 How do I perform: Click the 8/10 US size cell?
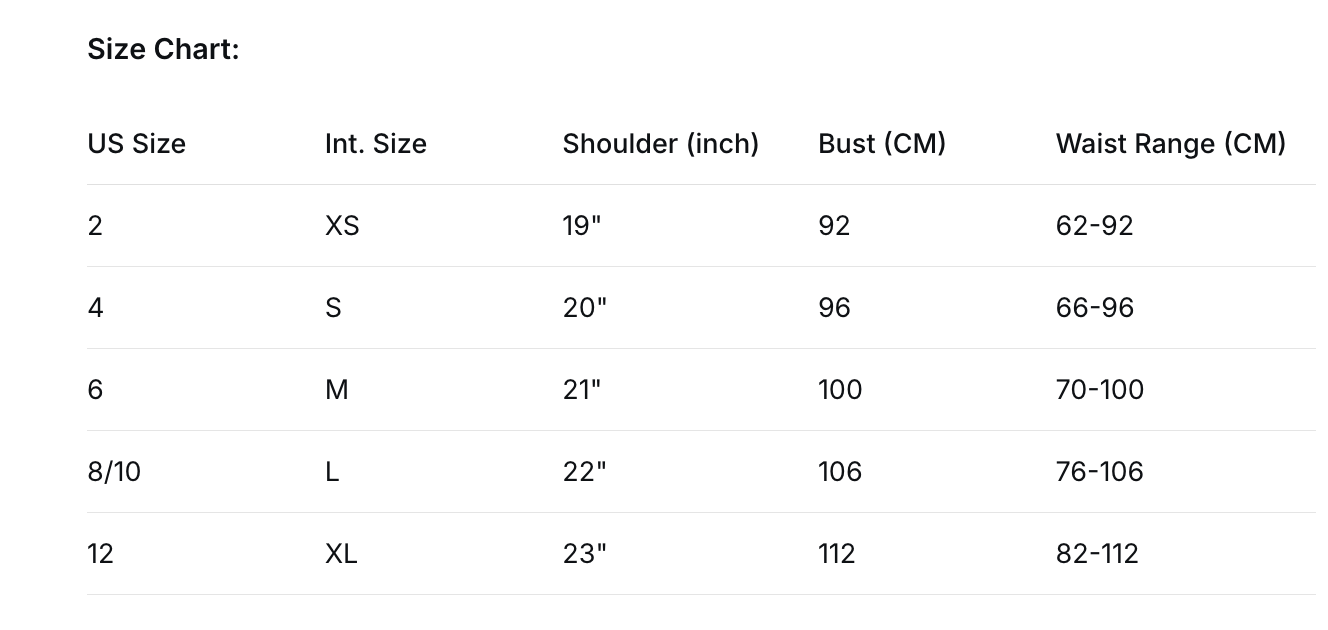114,472
